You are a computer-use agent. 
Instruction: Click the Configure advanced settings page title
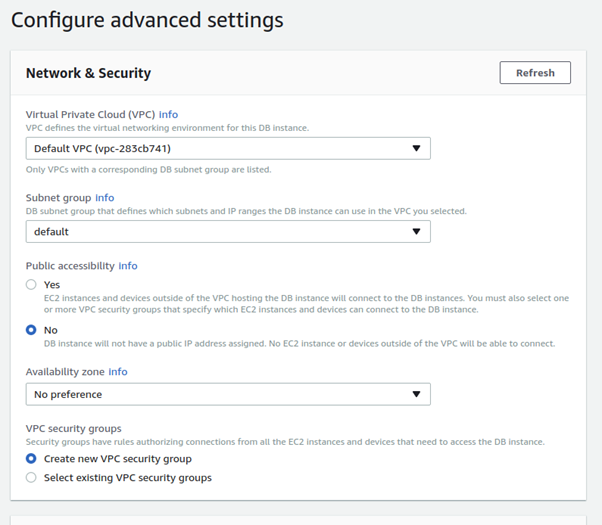[147, 20]
